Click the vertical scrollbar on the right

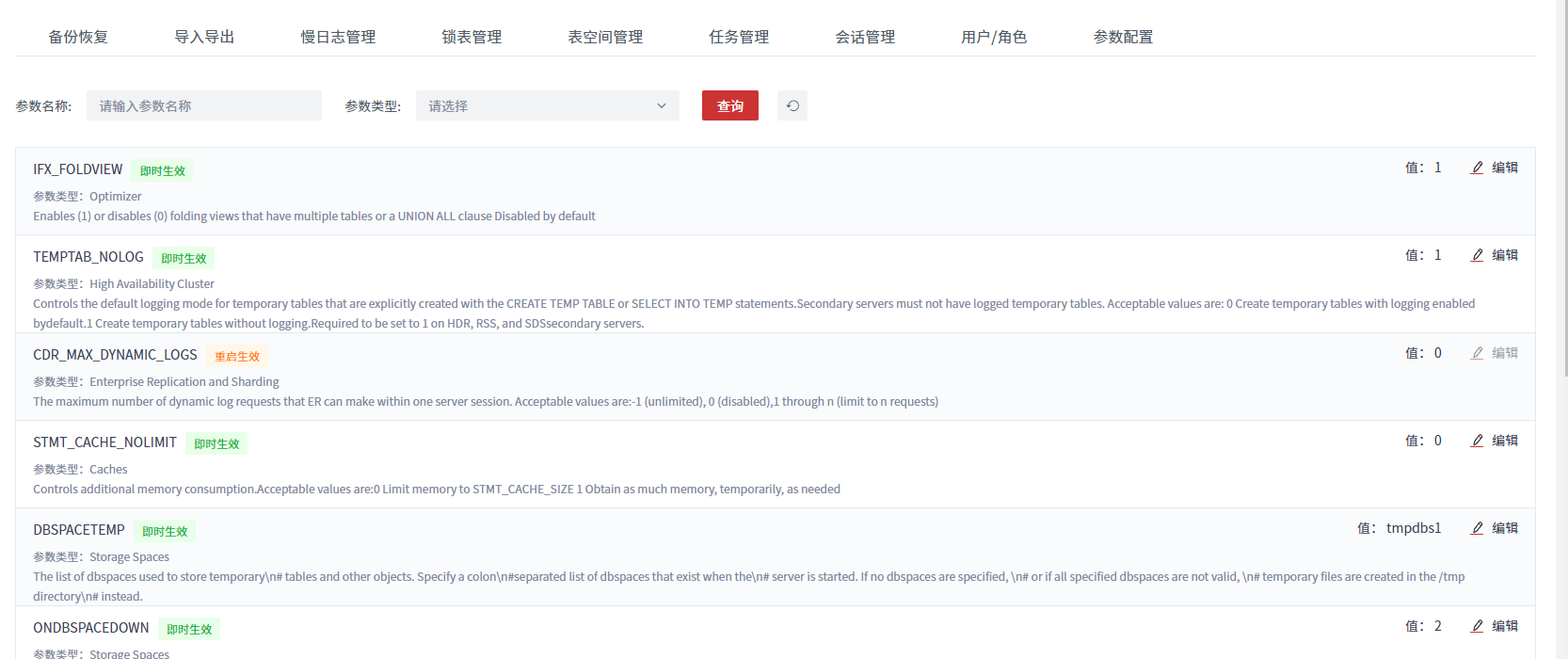click(x=1563, y=188)
